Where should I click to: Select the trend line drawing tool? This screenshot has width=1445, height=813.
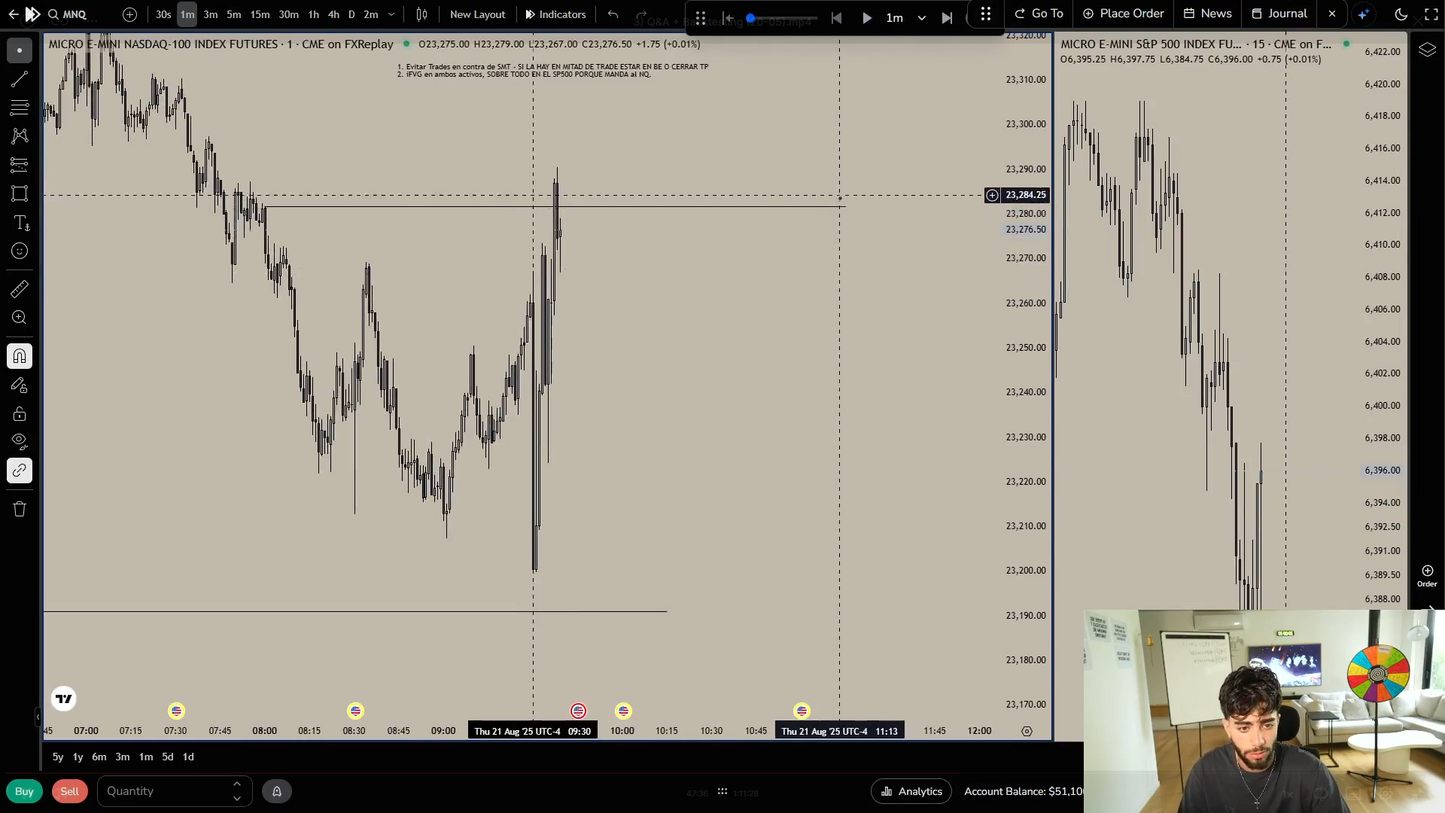pyautogui.click(x=19, y=79)
